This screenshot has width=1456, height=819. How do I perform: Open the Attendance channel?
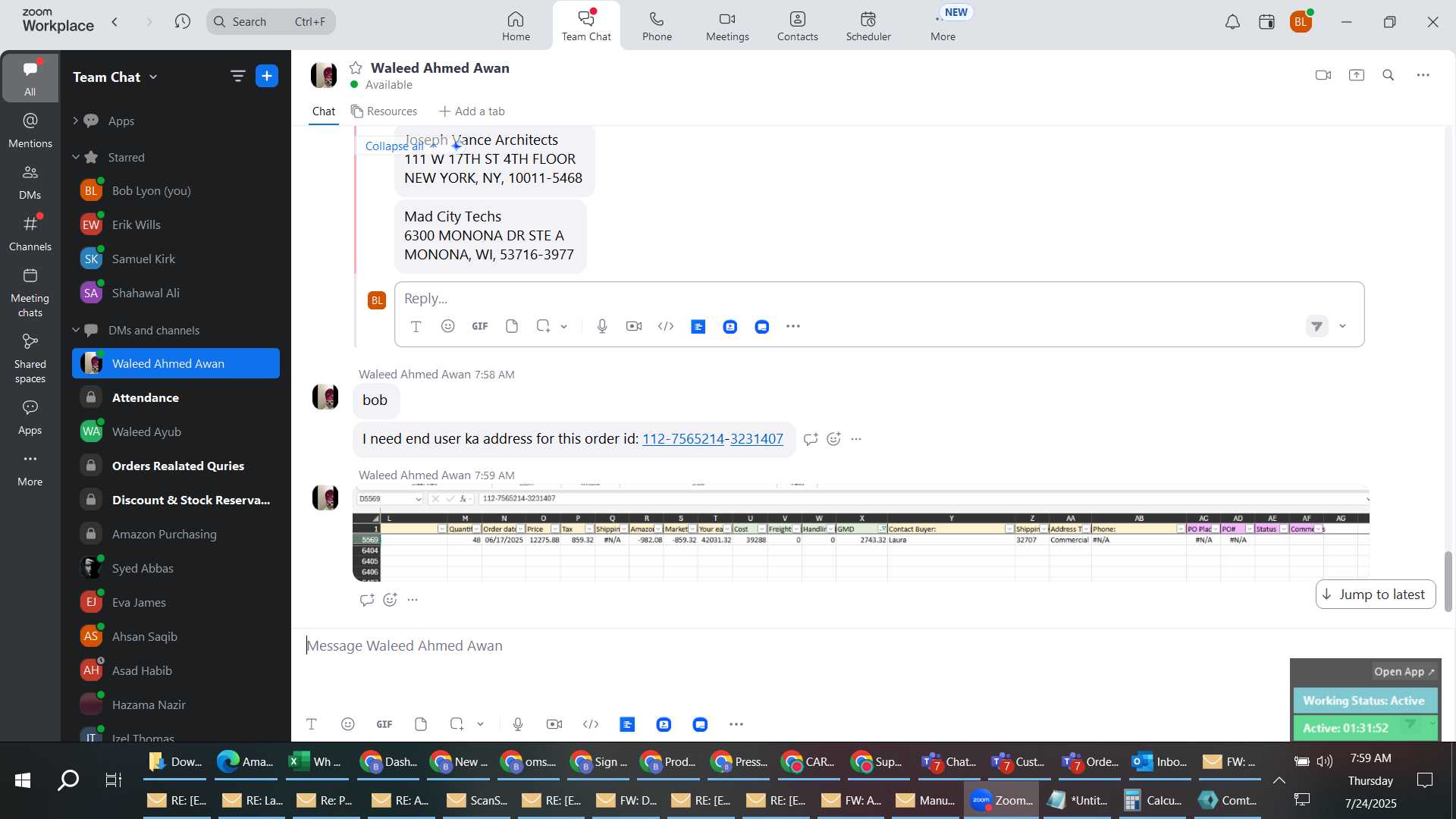click(176, 397)
